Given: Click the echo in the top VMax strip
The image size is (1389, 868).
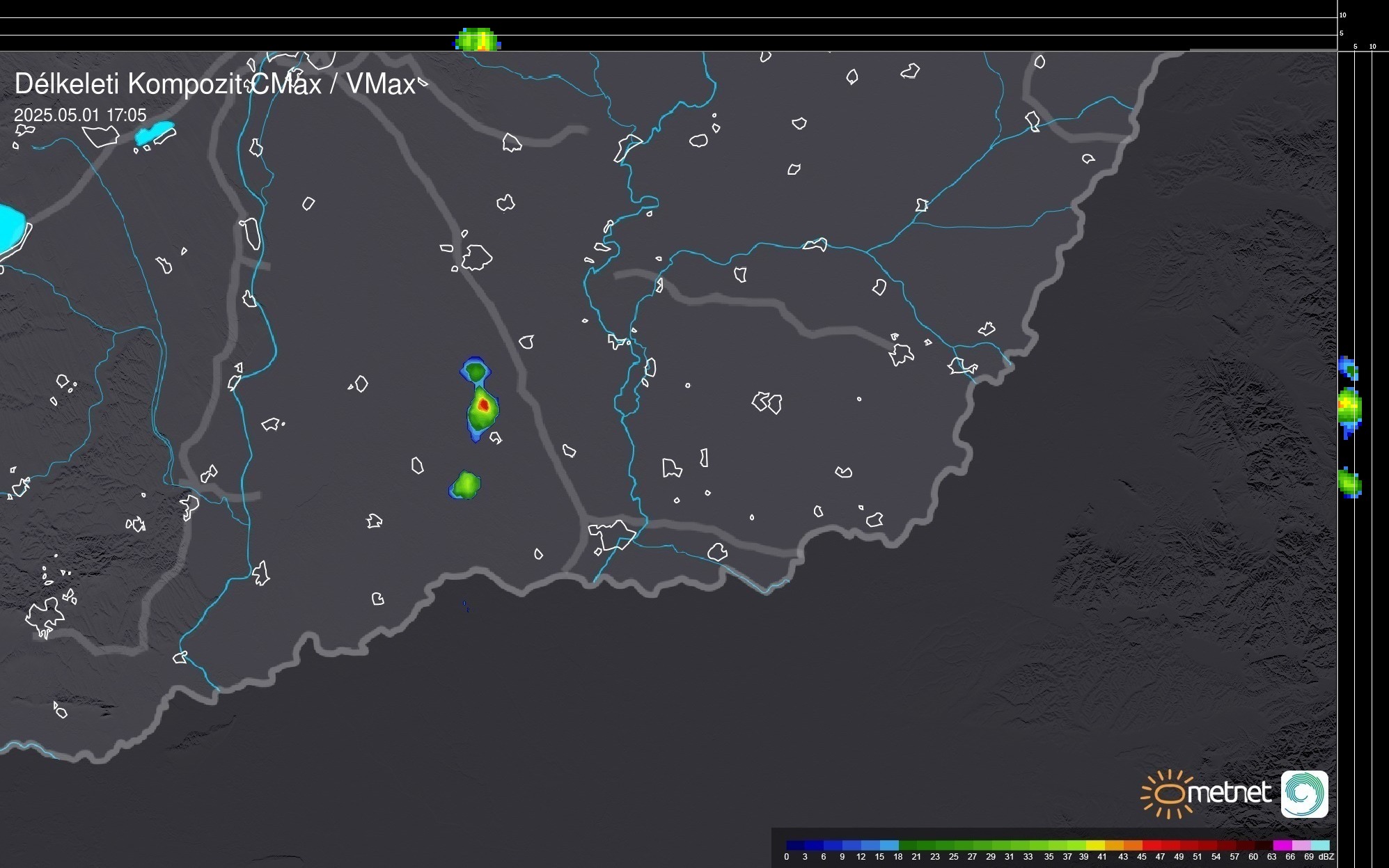Looking at the screenshot, I should [x=478, y=40].
